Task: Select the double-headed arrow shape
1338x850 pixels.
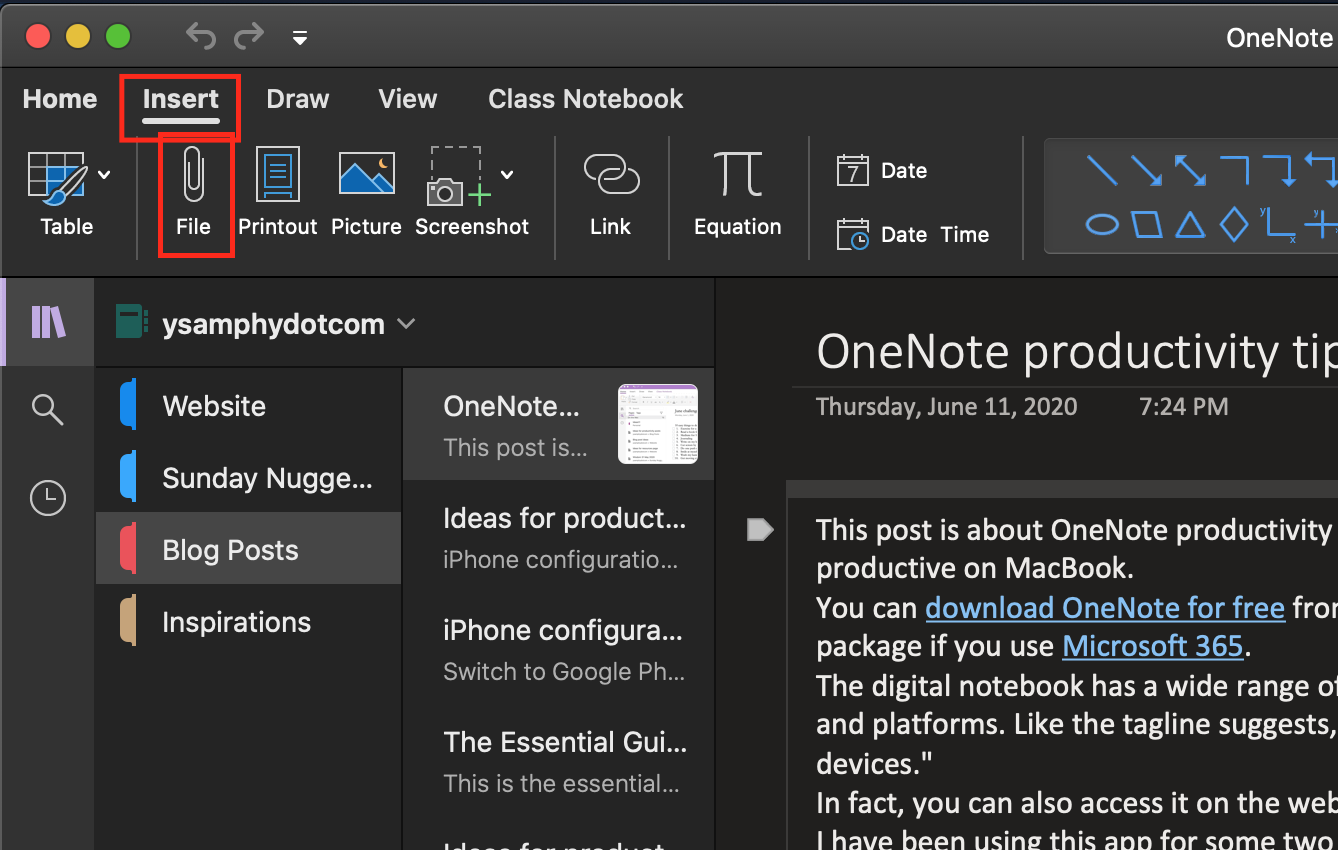Action: (1190, 170)
